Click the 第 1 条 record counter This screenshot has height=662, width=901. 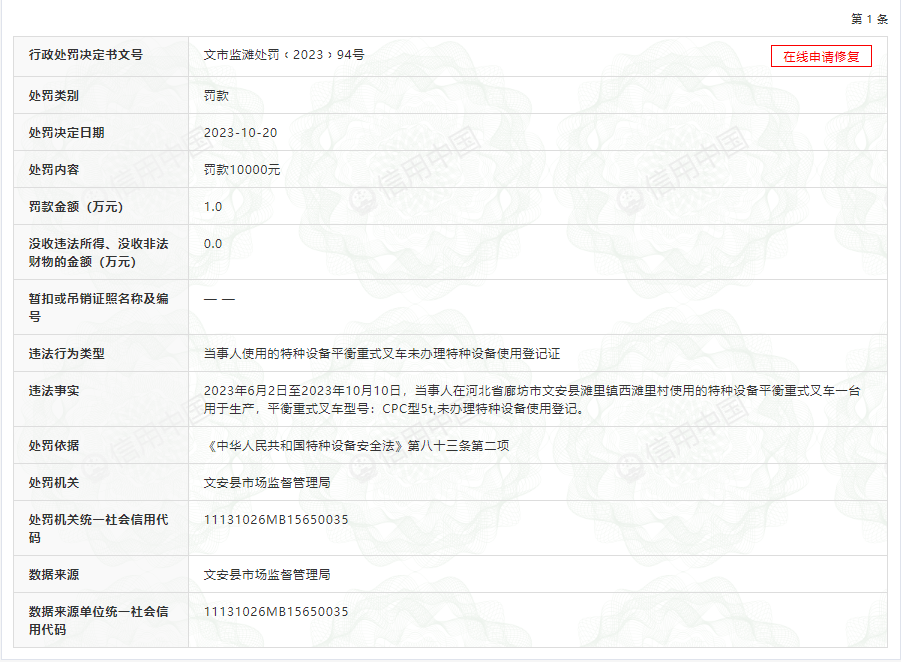pyautogui.click(x=868, y=19)
